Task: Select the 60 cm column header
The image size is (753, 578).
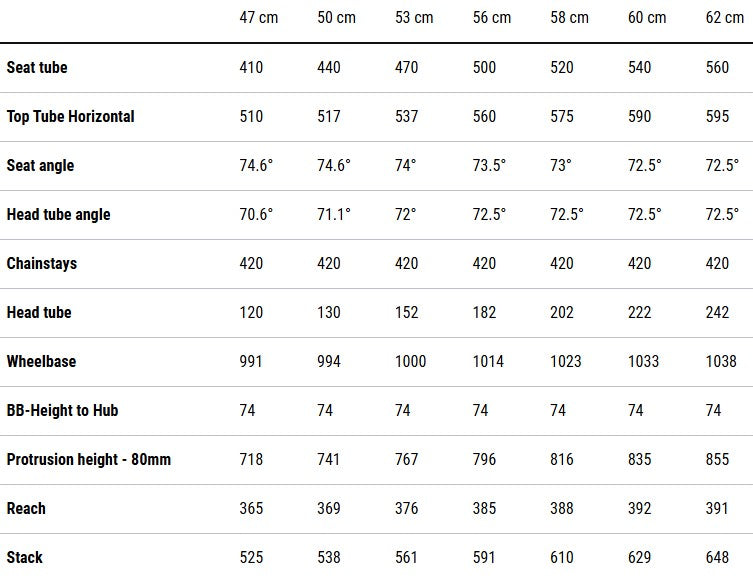Action: [647, 18]
